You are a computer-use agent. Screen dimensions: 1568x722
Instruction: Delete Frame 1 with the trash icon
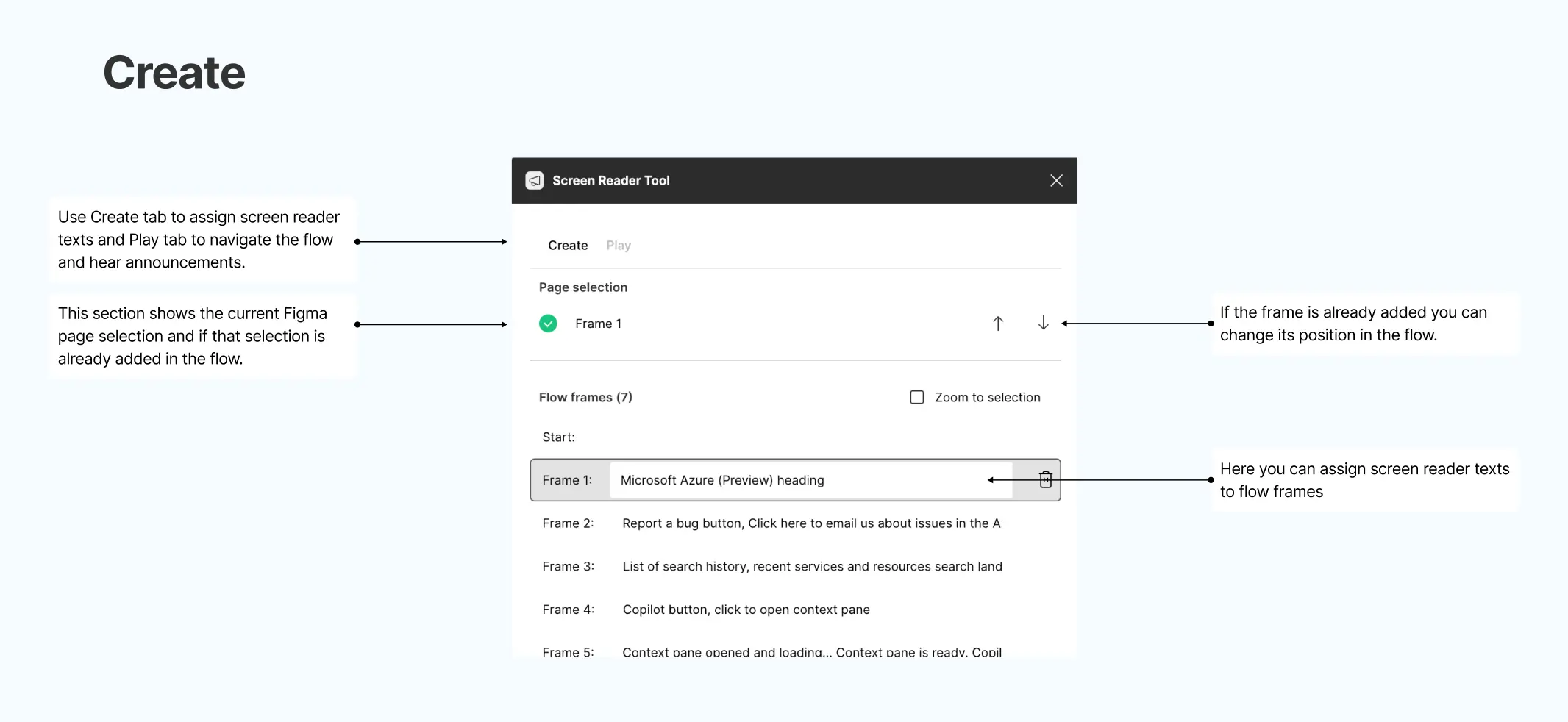click(1045, 479)
